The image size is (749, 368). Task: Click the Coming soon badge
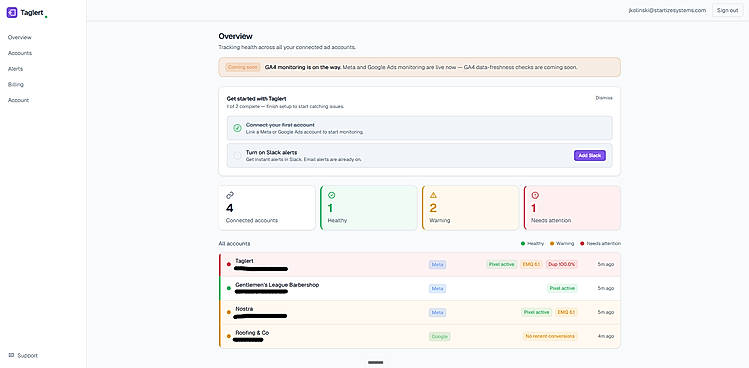tap(243, 67)
